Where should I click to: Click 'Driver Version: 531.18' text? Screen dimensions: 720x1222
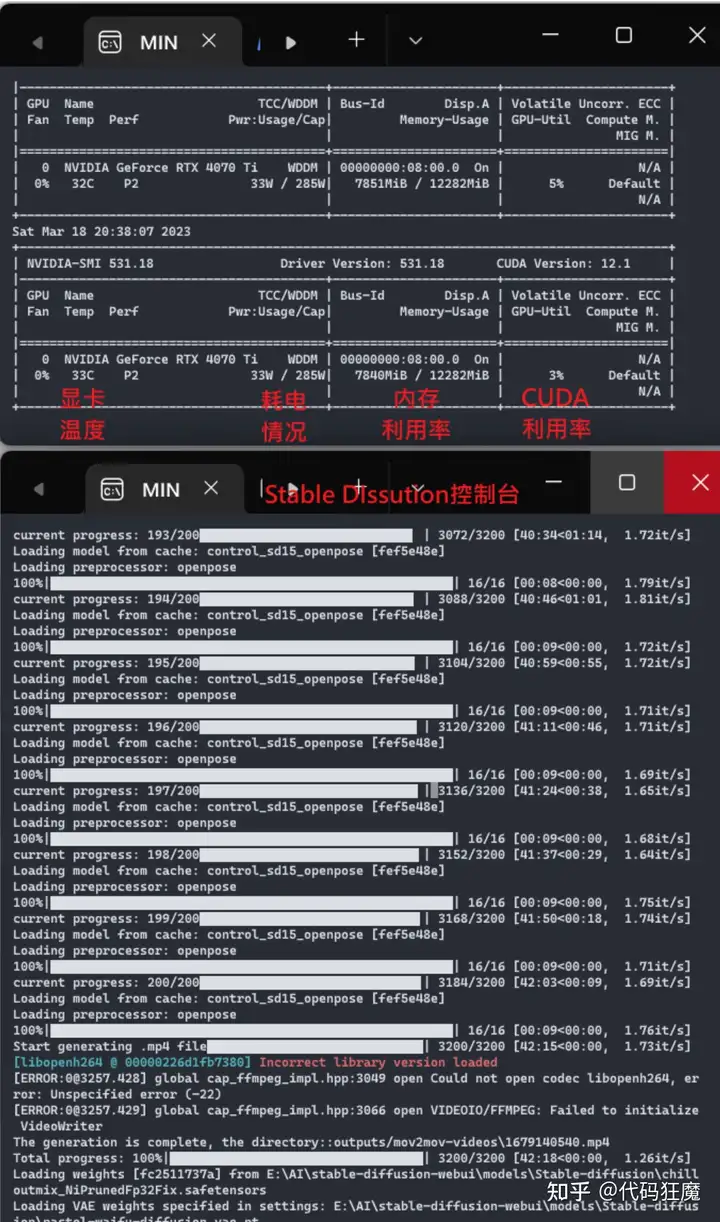(362, 263)
